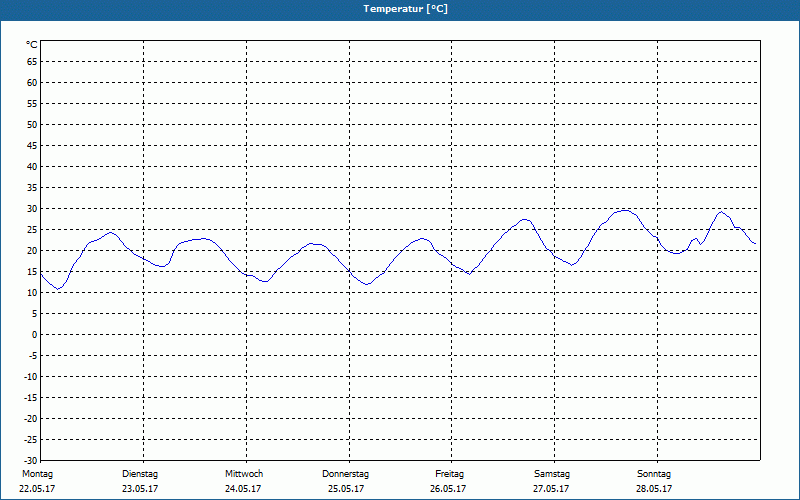Click the 26.05.17 date label
This screenshot has height=500, width=800.
click(x=448, y=489)
